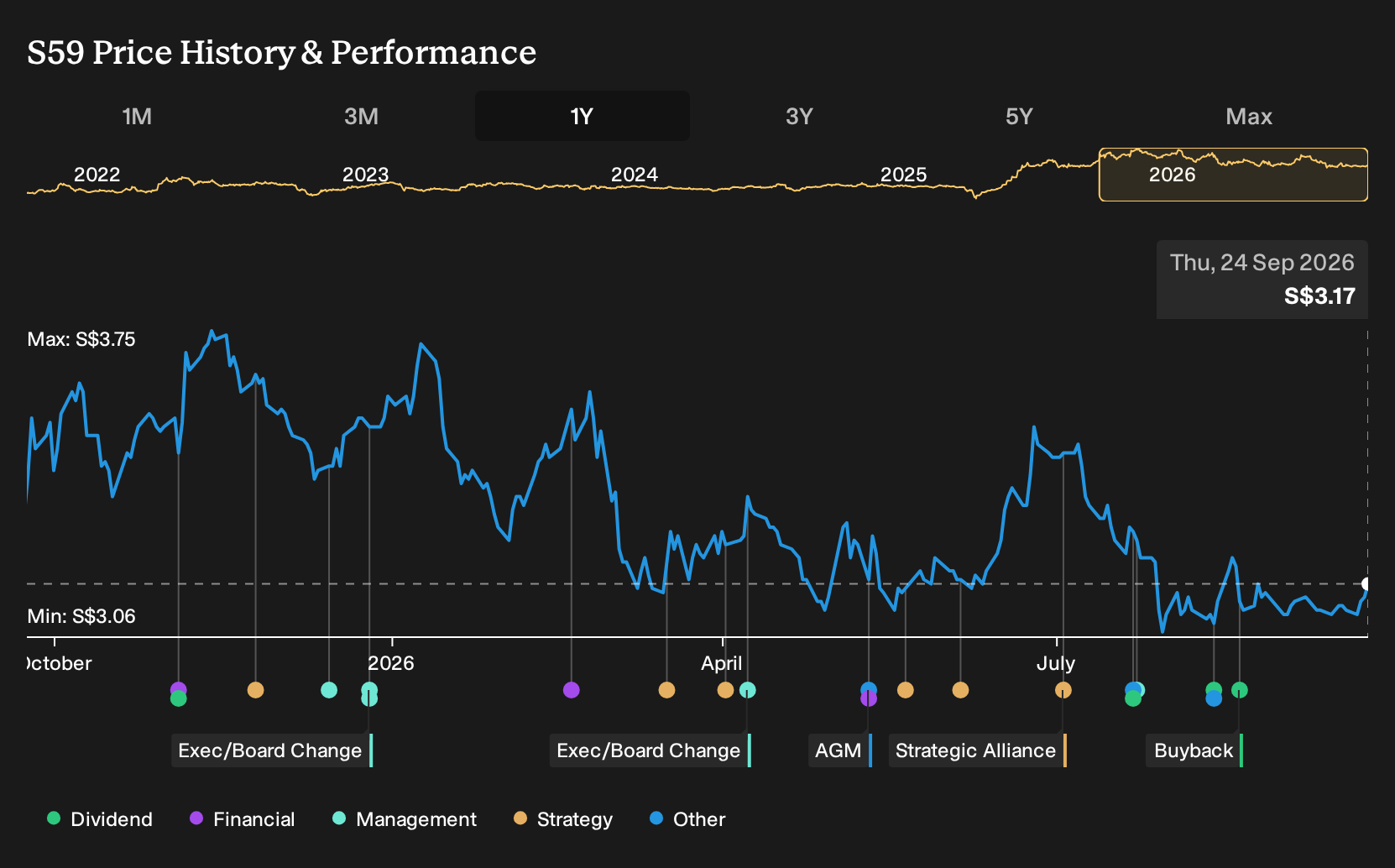1395x868 pixels.
Task: Open the Buyback event label
Action: 1194,750
